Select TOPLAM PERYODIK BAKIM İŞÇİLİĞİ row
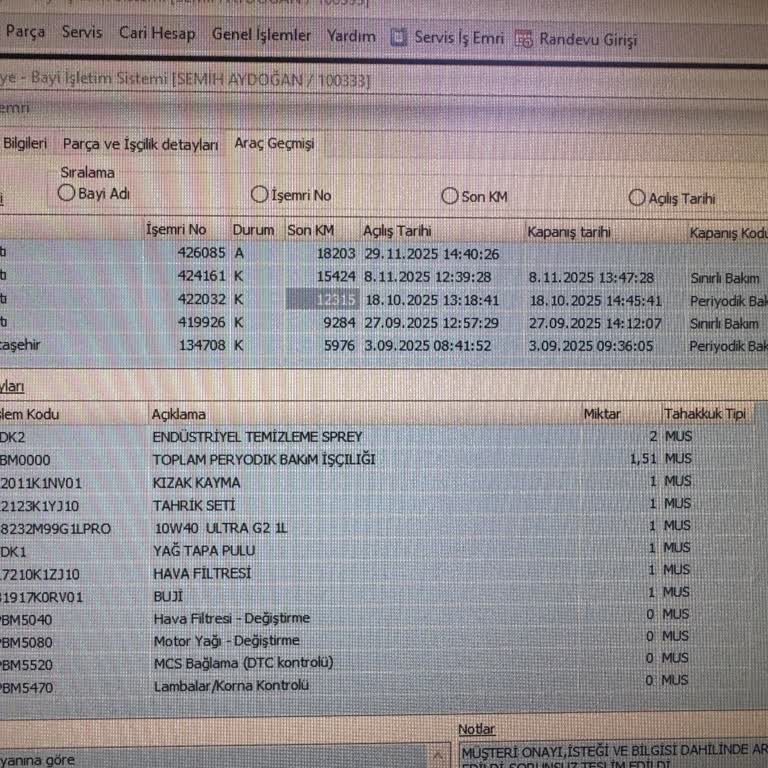Viewport: 768px width, 768px height. (x=377, y=459)
